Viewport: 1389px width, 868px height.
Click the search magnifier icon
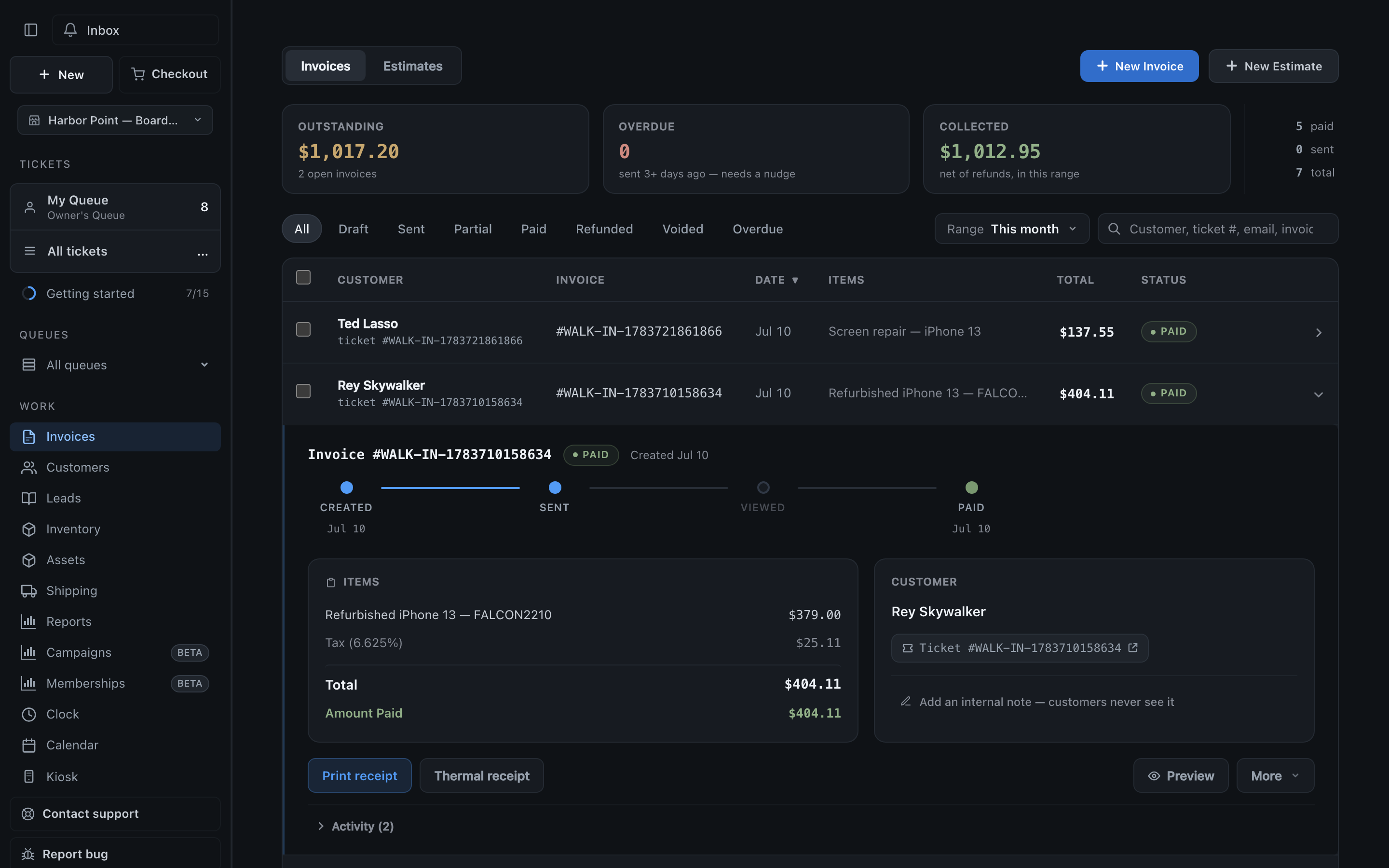pos(1114,229)
